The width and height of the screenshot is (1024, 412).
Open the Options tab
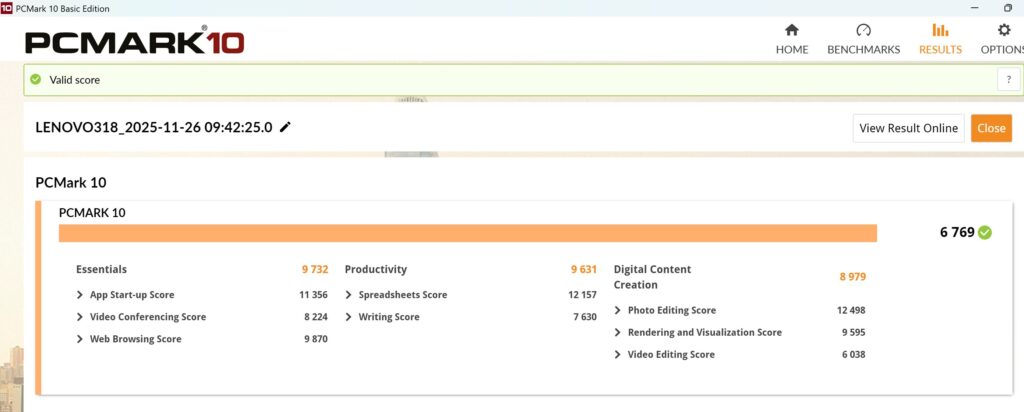pos(1003,39)
